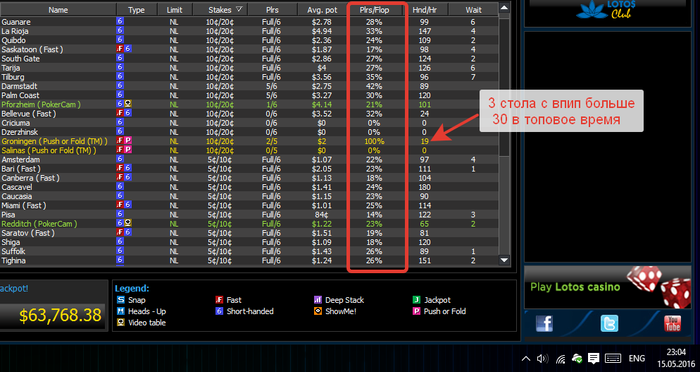Click the Push or Fold icon in Groningen row

[x=128, y=141]
